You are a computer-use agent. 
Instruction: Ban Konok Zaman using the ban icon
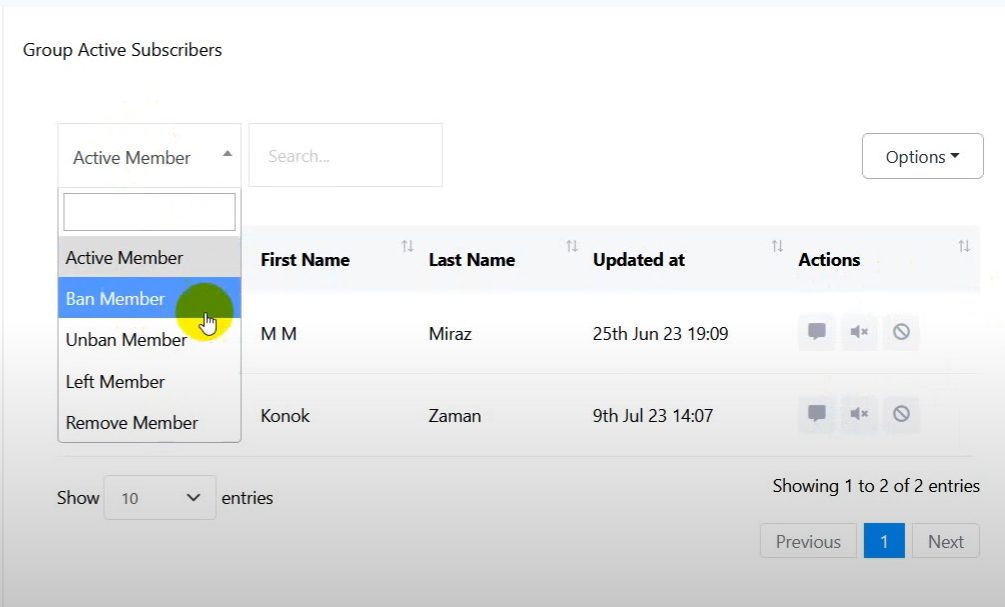[901, 413]
